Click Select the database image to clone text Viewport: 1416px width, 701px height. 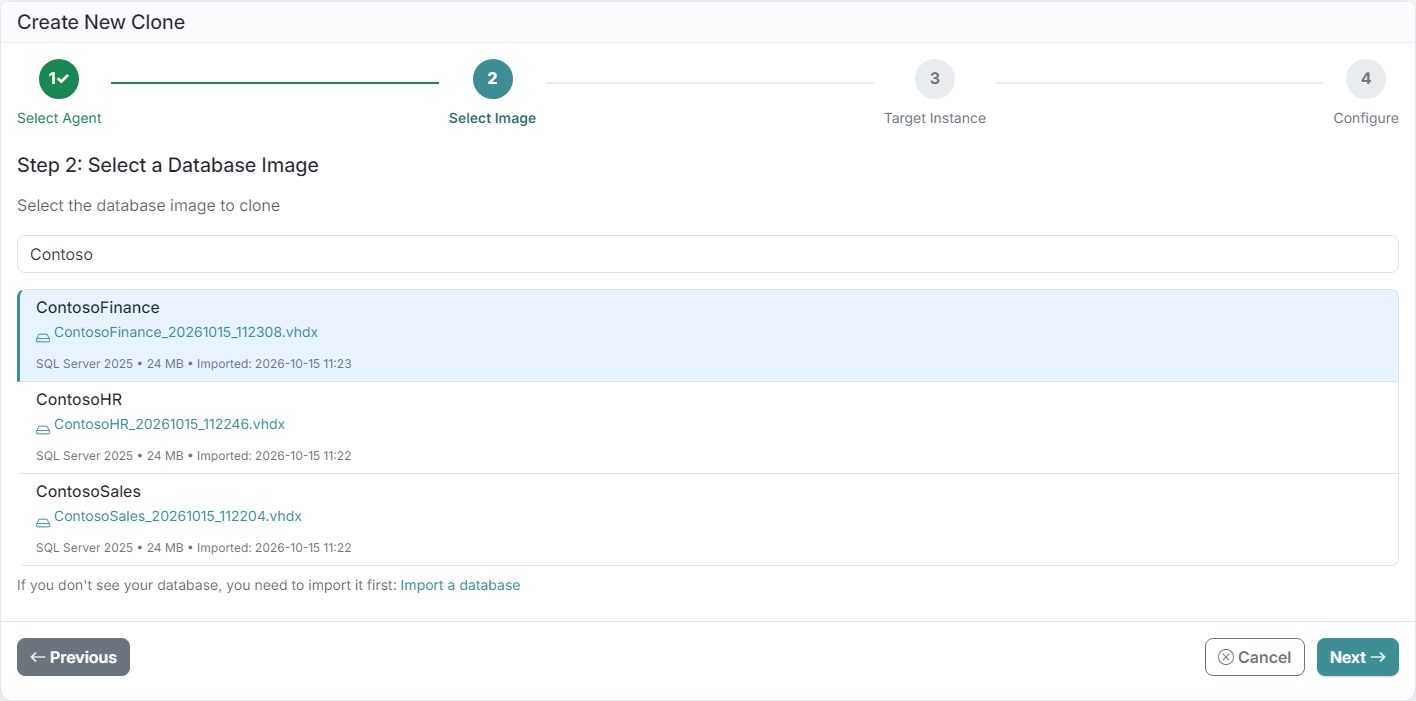coord(148,205)
